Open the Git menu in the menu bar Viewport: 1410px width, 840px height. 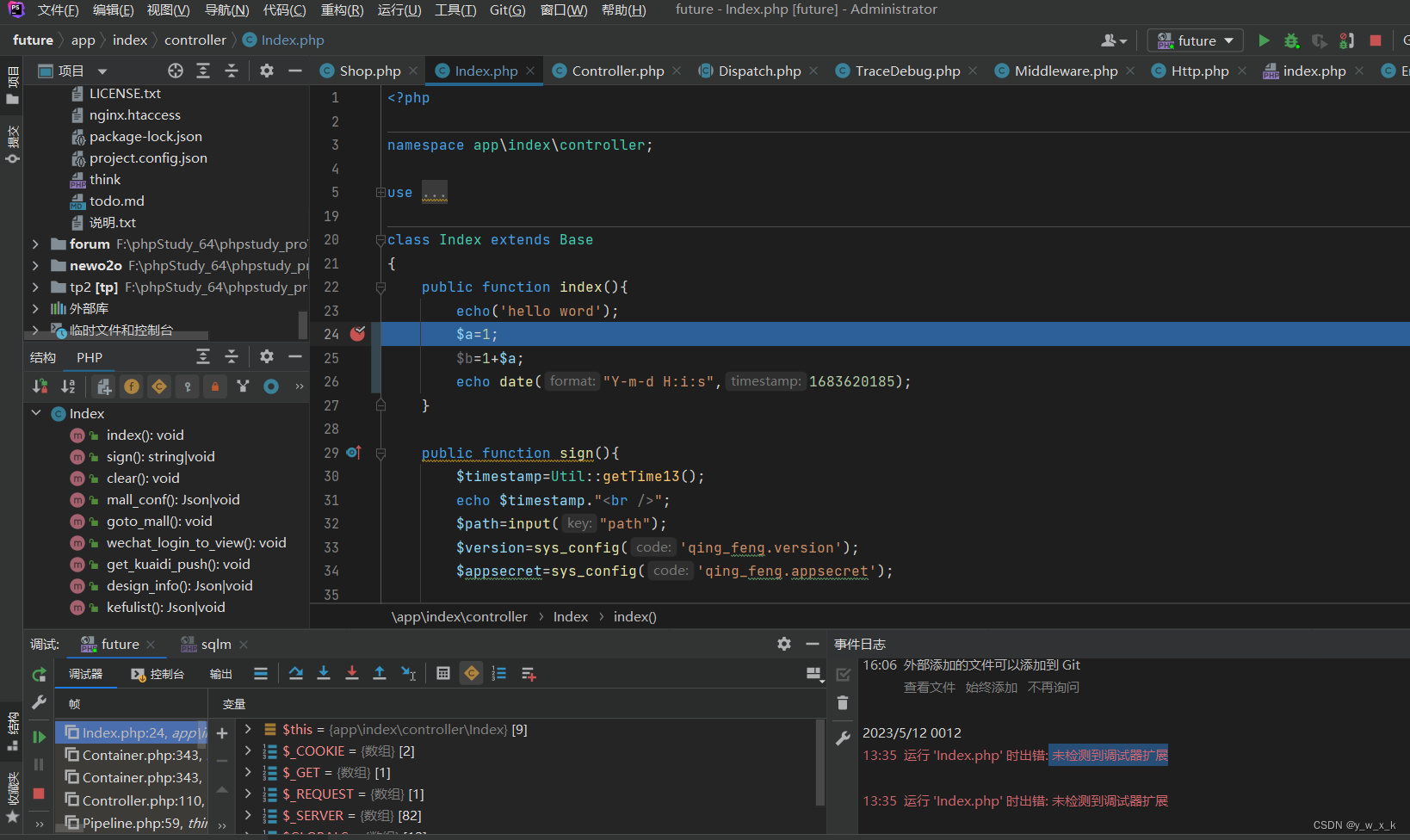coord(508,10)
